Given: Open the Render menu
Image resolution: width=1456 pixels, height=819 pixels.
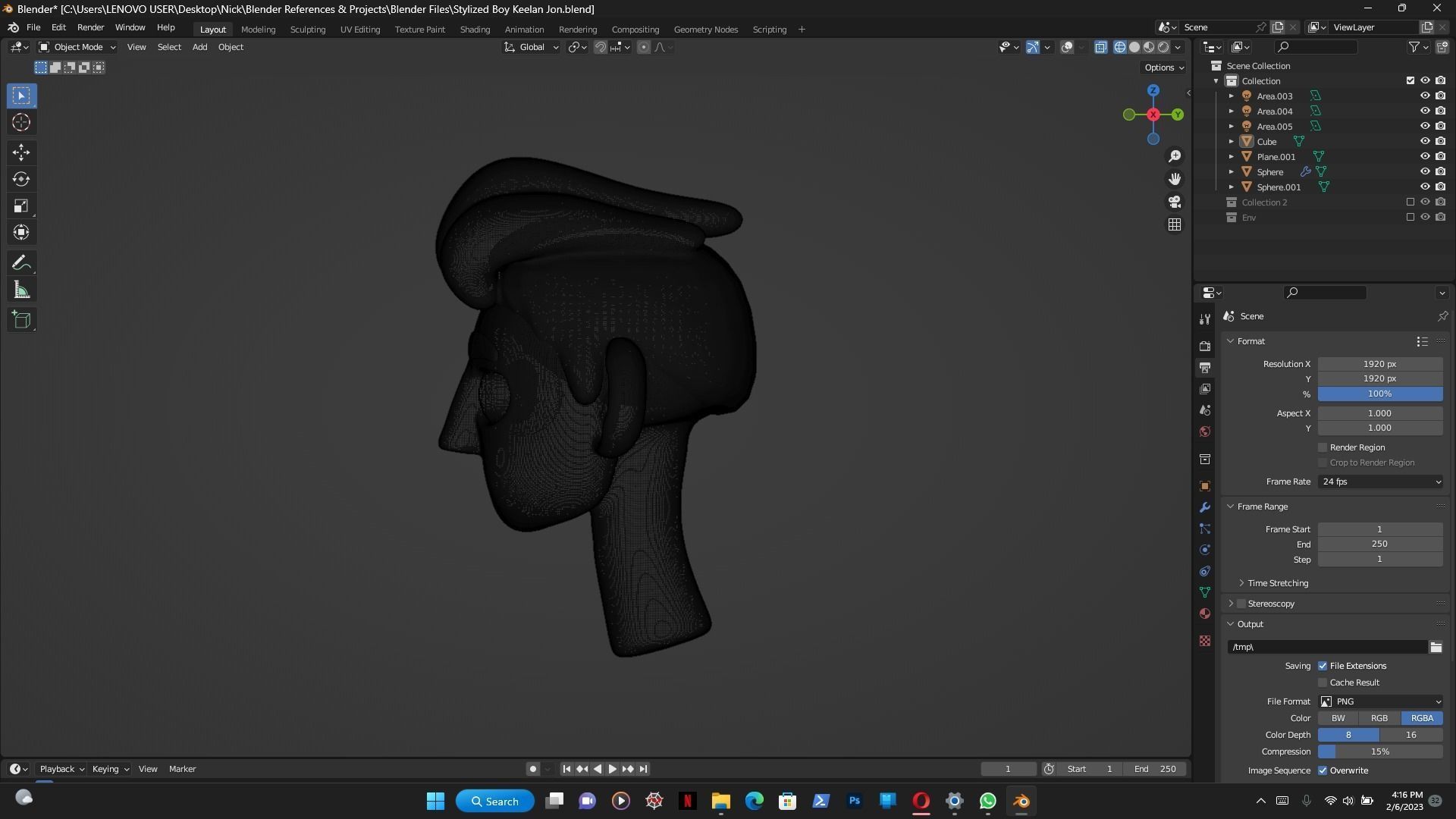Looking at the screenshot, I should coord(91,27).
